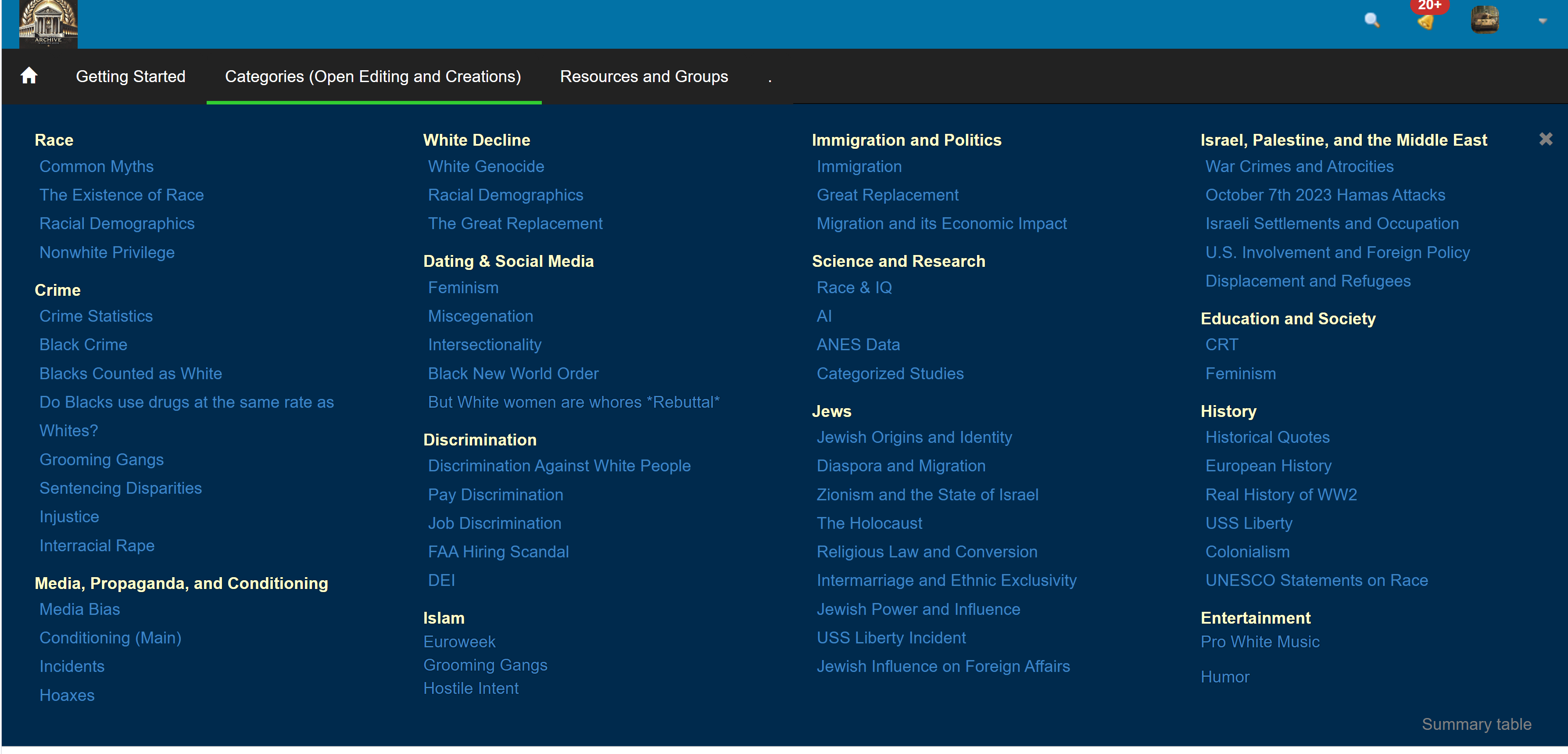Screen dimensions: 1568x754
Task: Open USS Liberty Incident link
Action: tap(891, 638)
